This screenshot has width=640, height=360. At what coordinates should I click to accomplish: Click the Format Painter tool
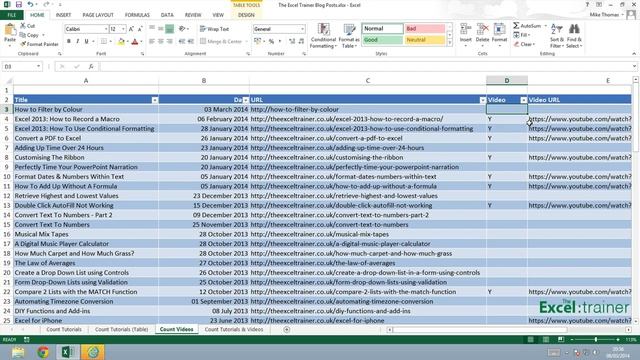[x=39, y=44]
